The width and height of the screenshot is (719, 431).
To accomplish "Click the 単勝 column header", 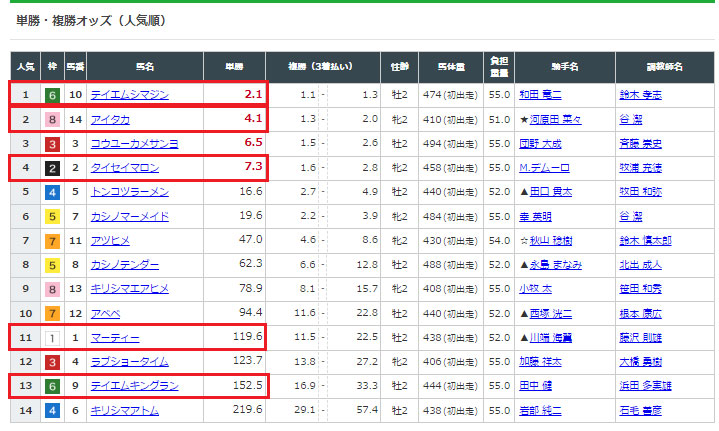I will click(x=233, y=66).
